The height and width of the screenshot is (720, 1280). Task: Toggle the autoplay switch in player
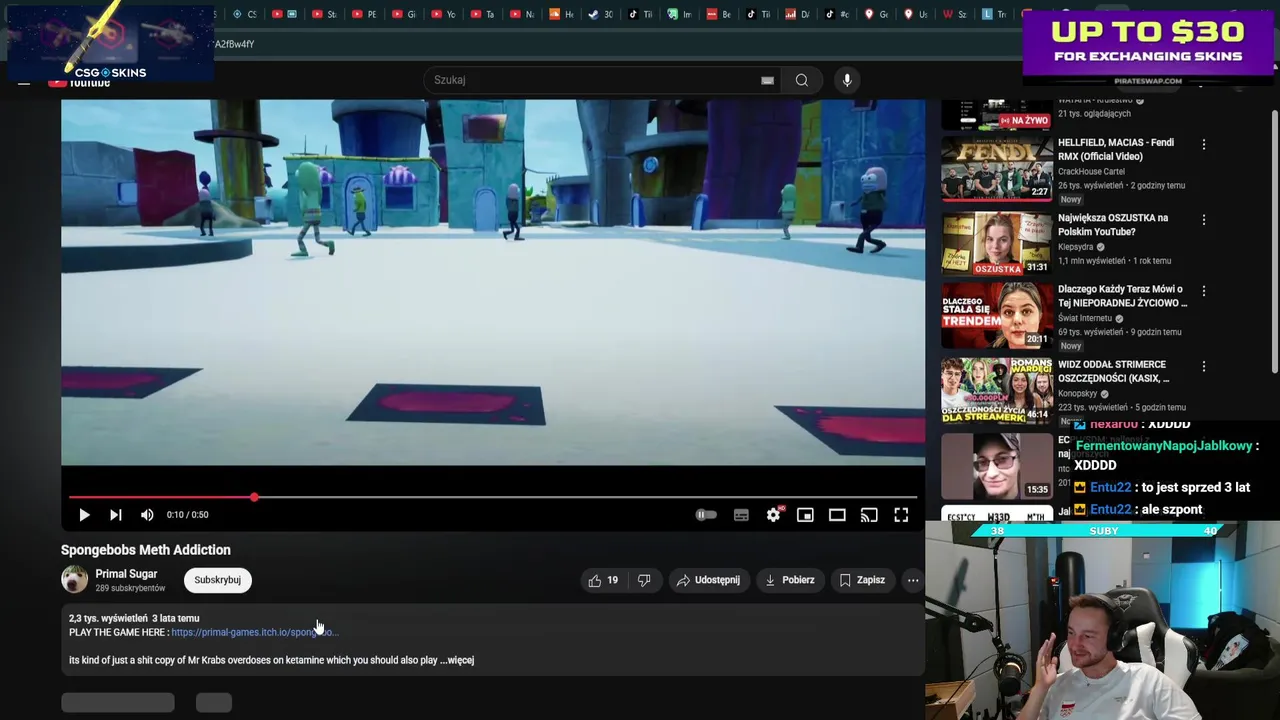click(706, 515)
